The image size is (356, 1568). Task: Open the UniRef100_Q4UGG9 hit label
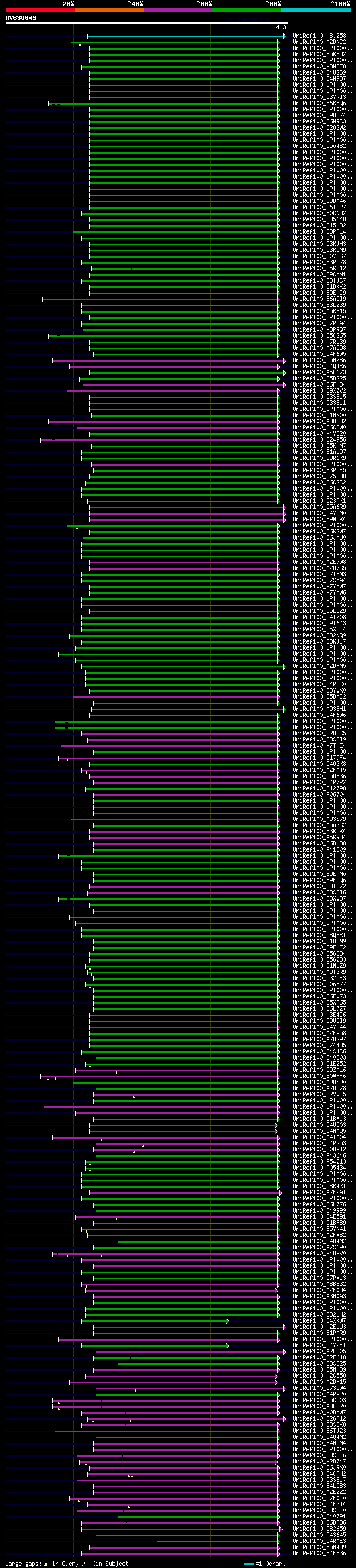click(x=319, y=73)
